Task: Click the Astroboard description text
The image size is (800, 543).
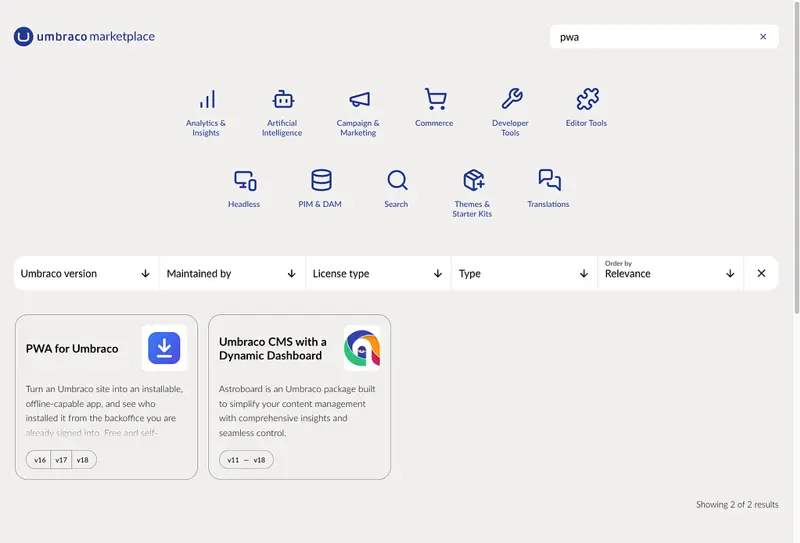Action: point(297,410)
